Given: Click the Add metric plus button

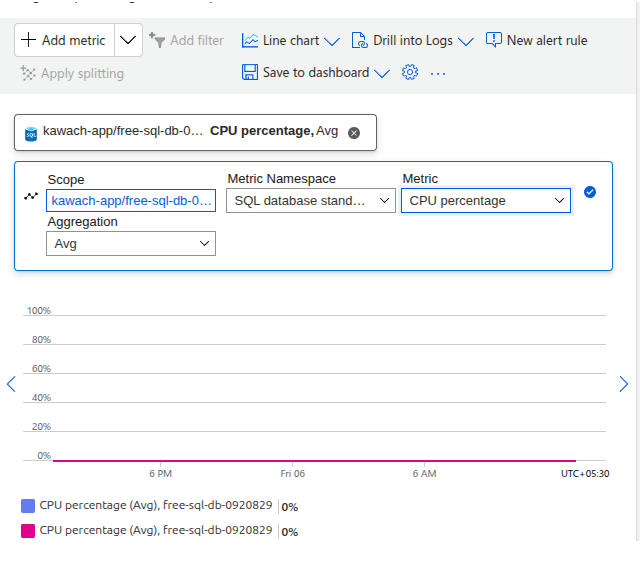Looking at the screenshot, I should coord(64,40).
